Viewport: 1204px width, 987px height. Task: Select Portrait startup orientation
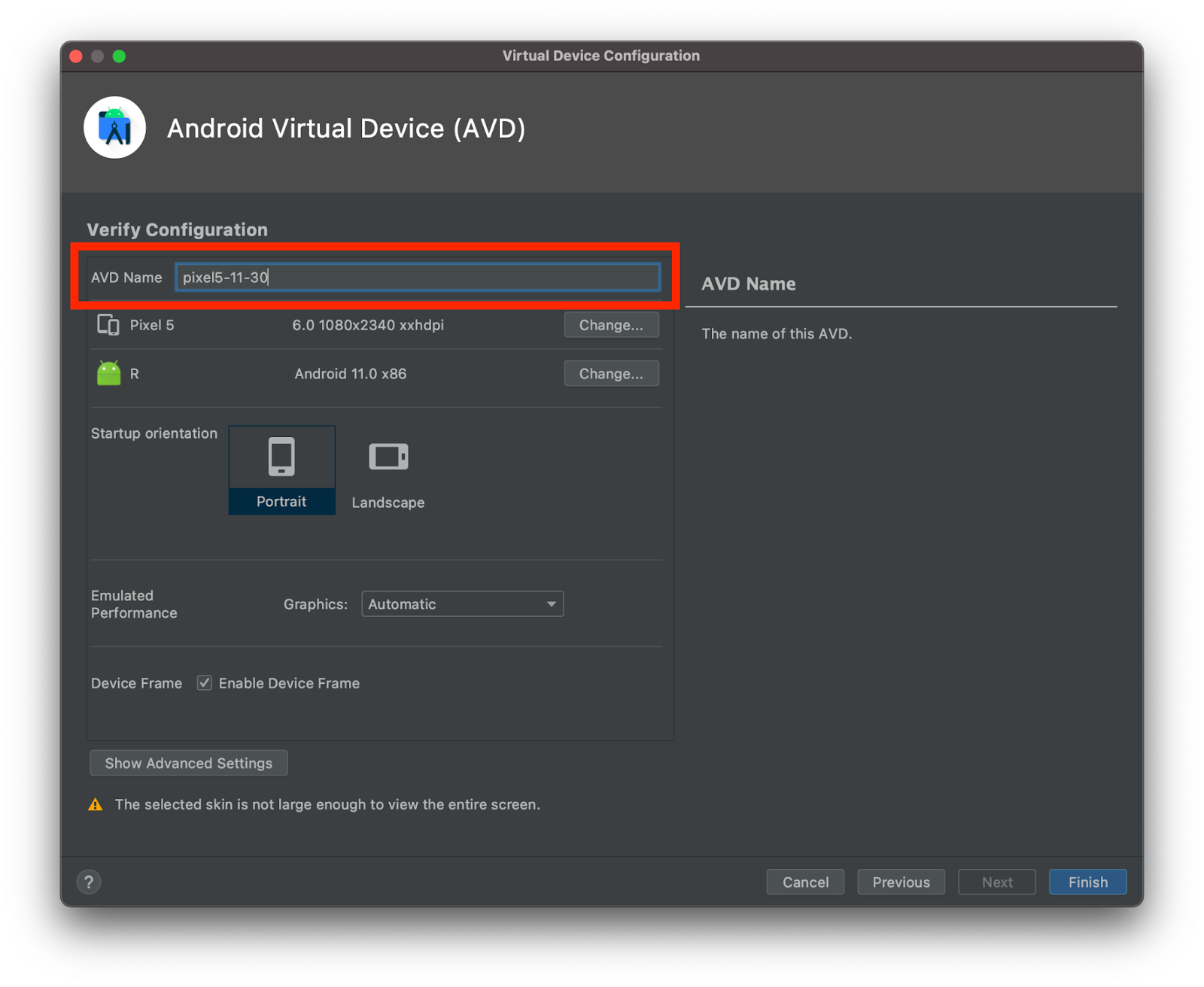(x=282, y=470)
